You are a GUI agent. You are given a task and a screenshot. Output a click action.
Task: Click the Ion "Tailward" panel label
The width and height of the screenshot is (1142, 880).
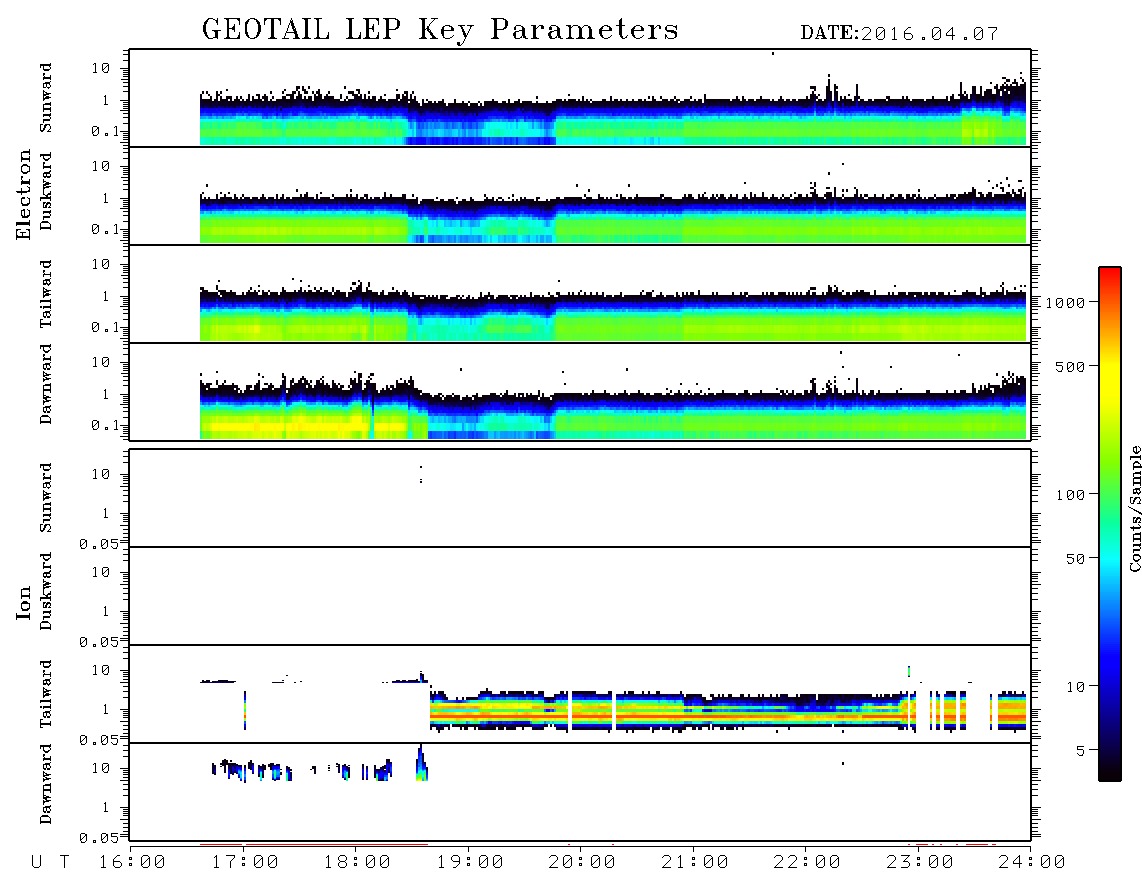pos(46,694)
